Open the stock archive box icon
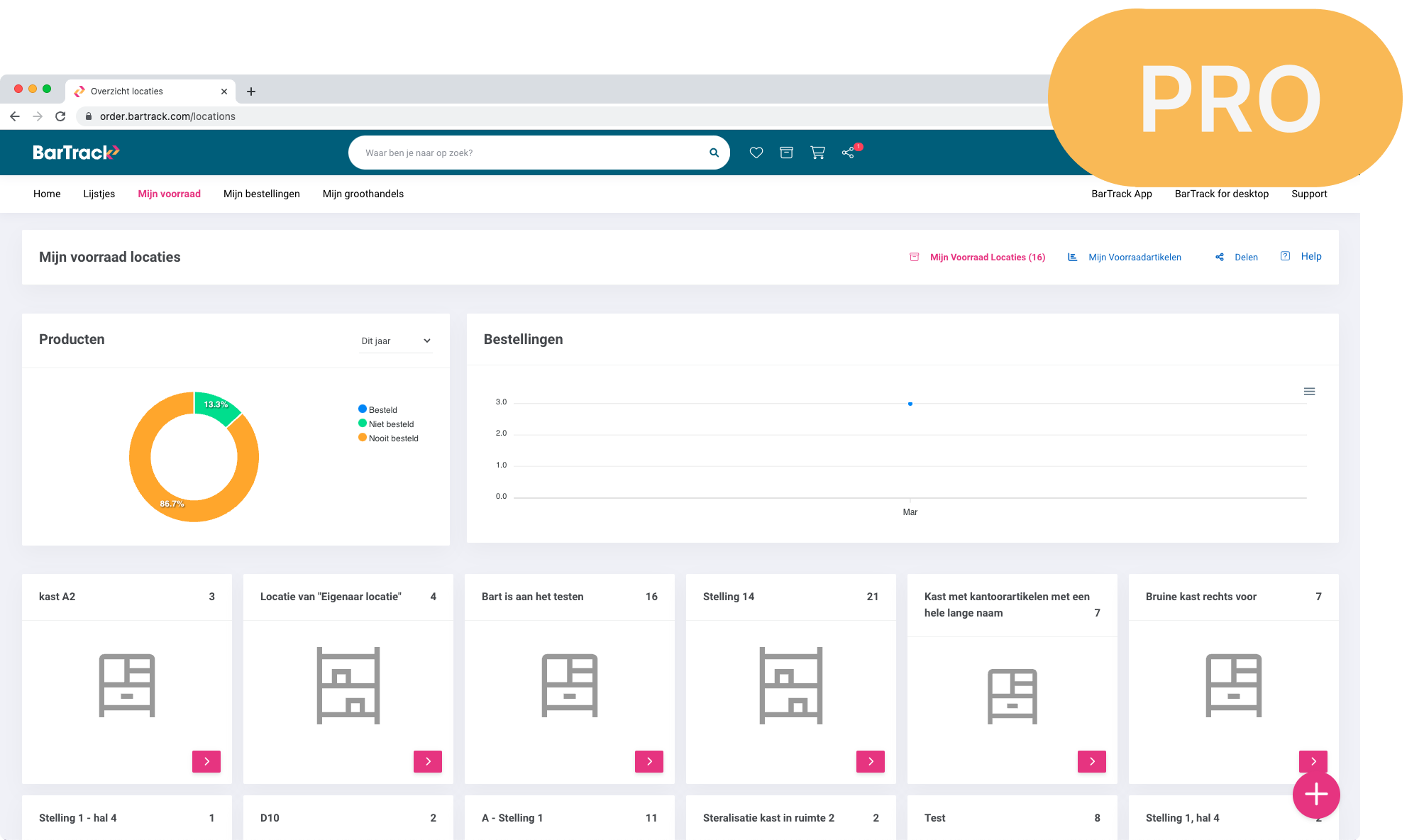Screen dimensions: 1424x840 [786, 153]
